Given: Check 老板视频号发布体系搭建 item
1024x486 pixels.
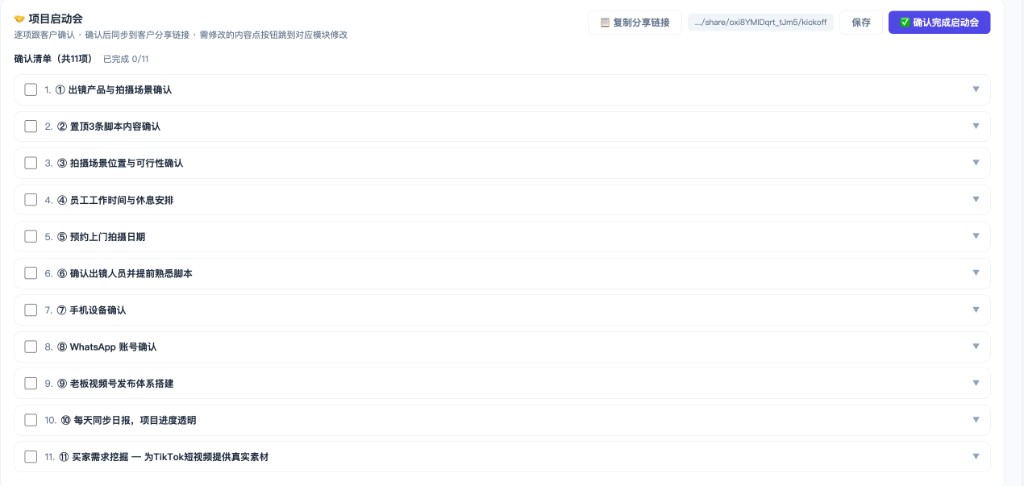Looking at the screenshot, I should (31, 383).
